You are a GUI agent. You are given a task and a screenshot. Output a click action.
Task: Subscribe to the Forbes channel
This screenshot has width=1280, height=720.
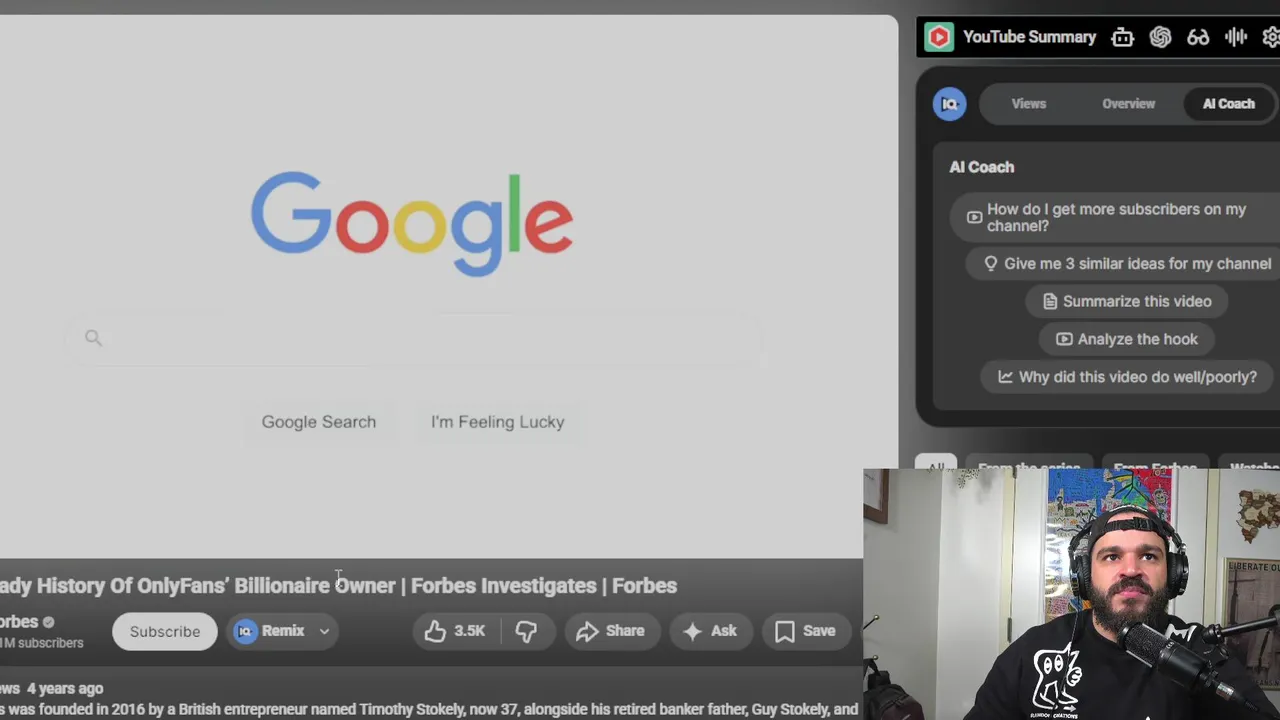(x=165, y=631)
